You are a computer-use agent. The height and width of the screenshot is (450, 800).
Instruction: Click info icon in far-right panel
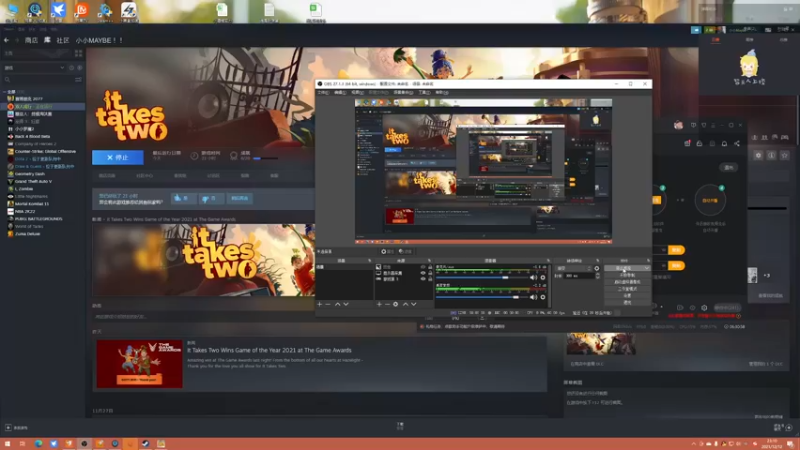(771, 155)
